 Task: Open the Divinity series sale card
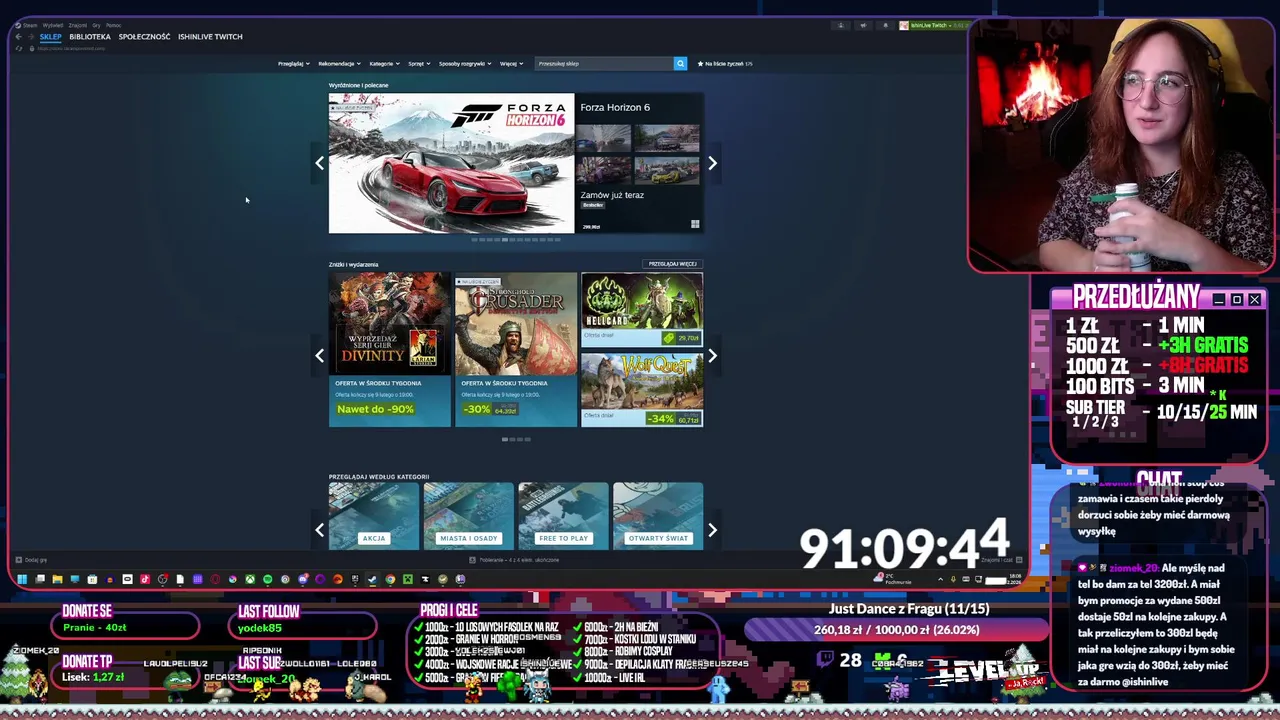(390, 349)
